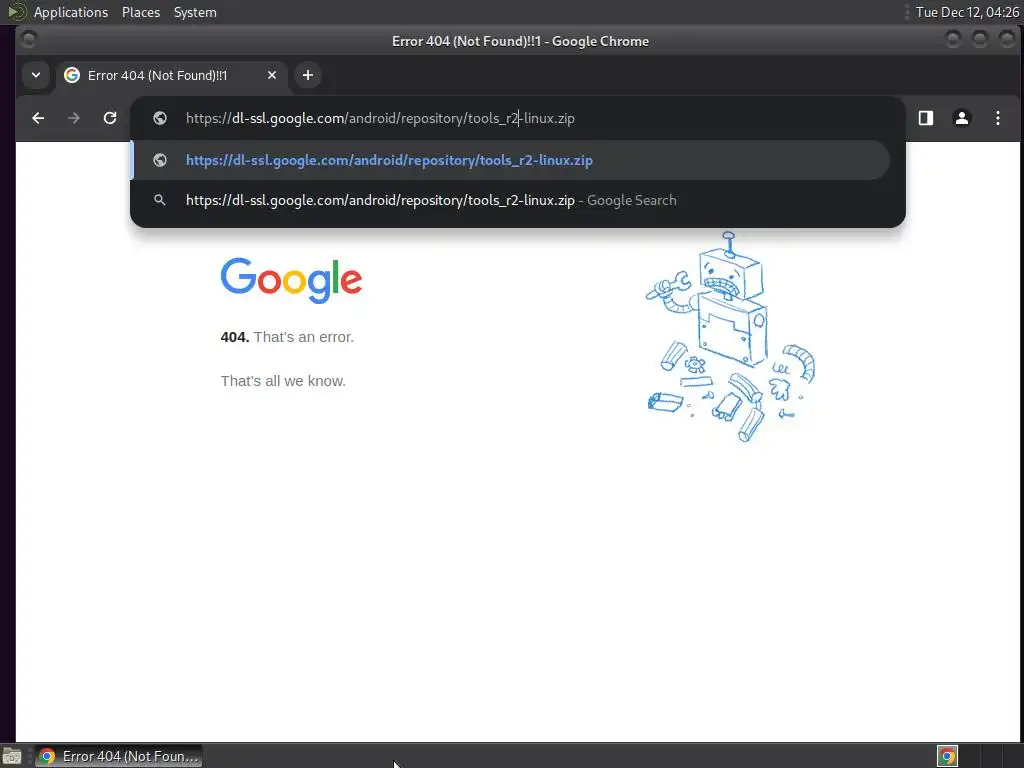This screenshot has width=1024, height=768.
Task: Go back to the previous page
Action: (x=38, y=118)
